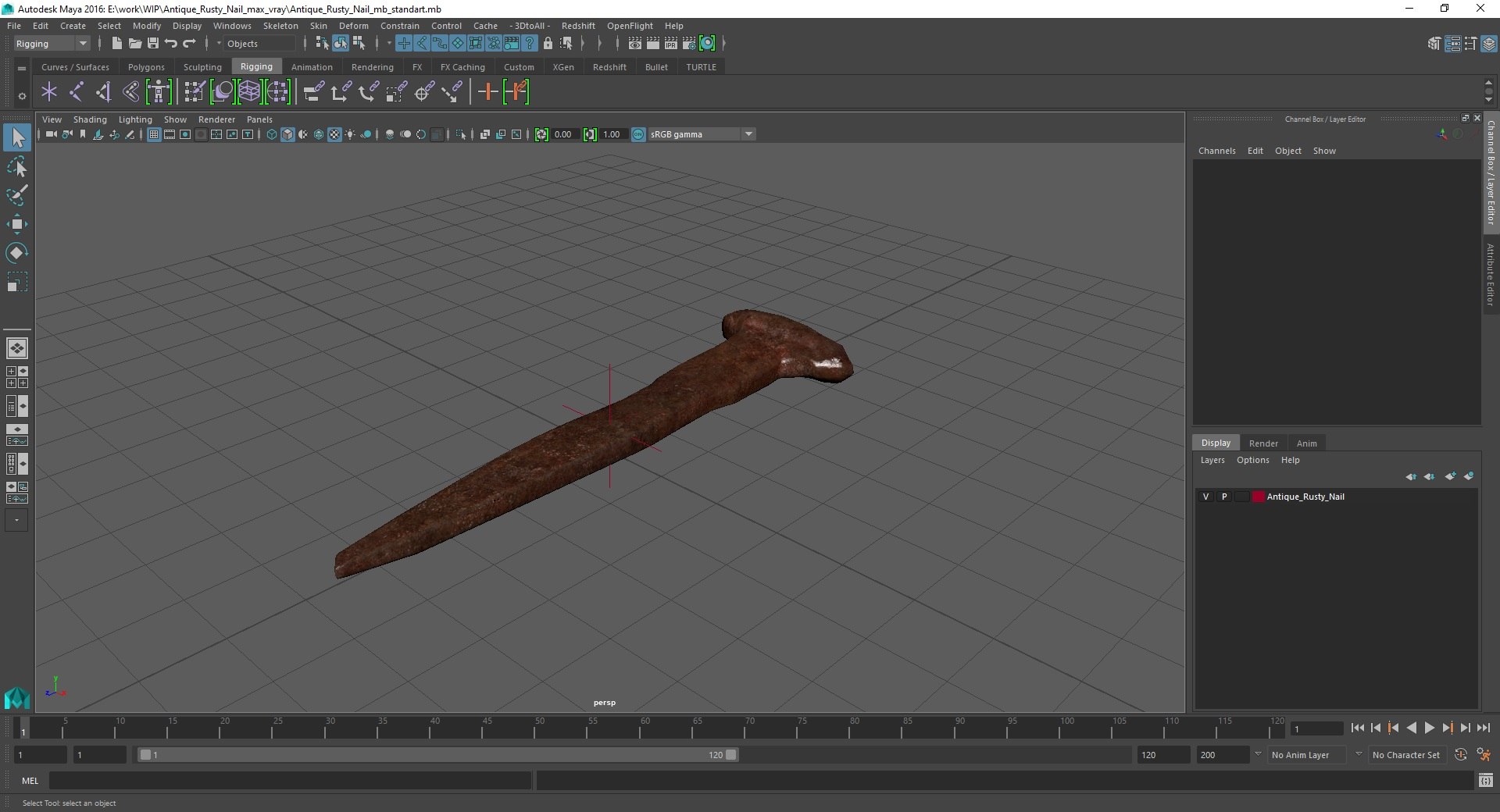
Task: Open the sRGB gamma color space dropdown
Action: pos(701,134)
